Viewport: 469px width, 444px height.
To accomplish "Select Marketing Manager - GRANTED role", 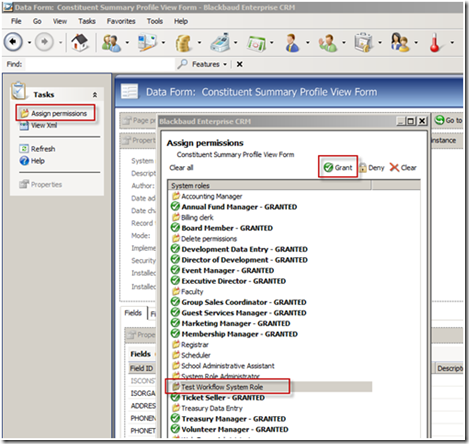I will pyautogui.click(x=231, y=323).
